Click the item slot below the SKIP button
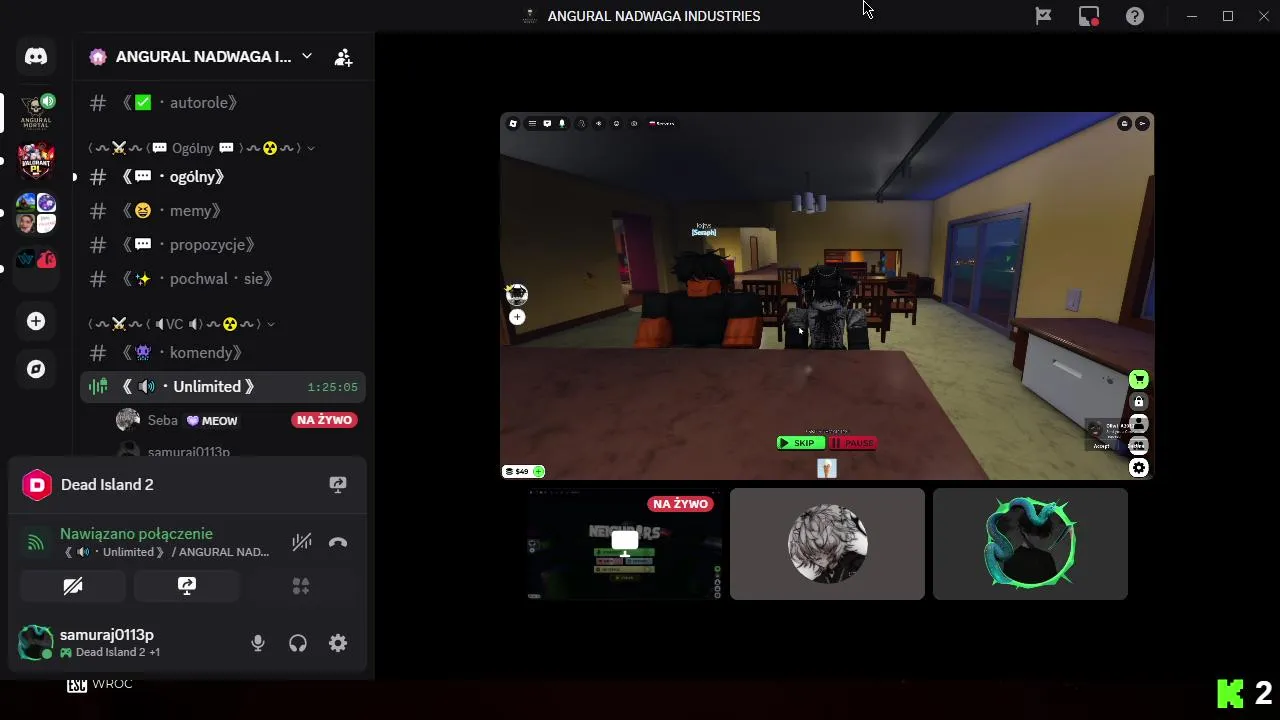Screen dimensions: 1280x720 tap(826, 468)
